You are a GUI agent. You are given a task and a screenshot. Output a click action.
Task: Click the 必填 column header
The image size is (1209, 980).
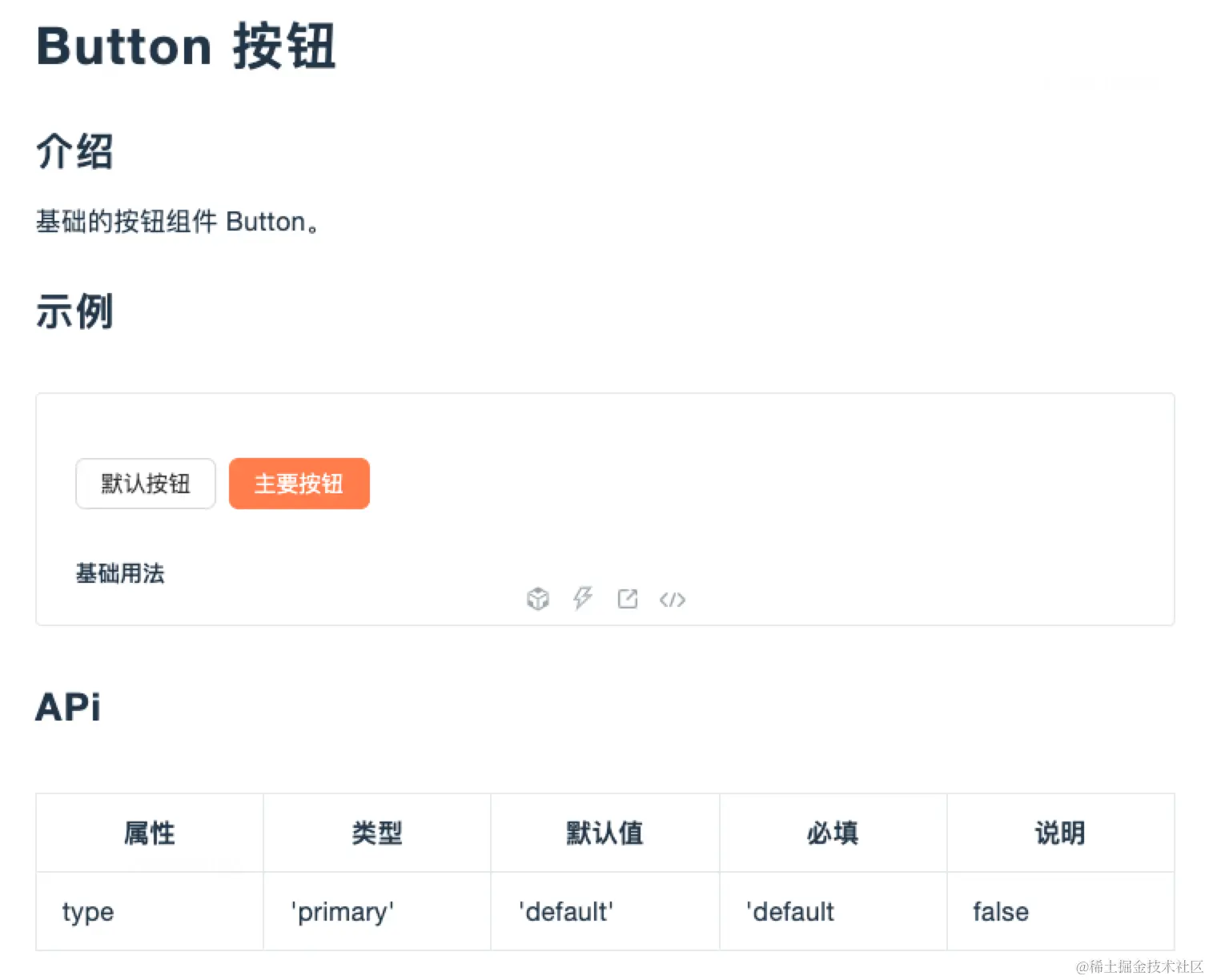pos(833,833)
